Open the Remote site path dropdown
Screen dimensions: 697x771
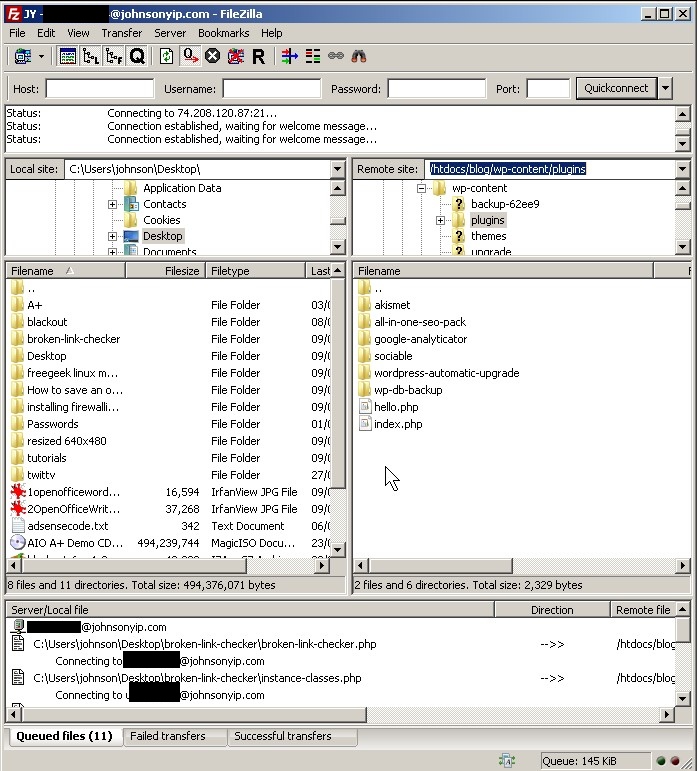point(682,169)
